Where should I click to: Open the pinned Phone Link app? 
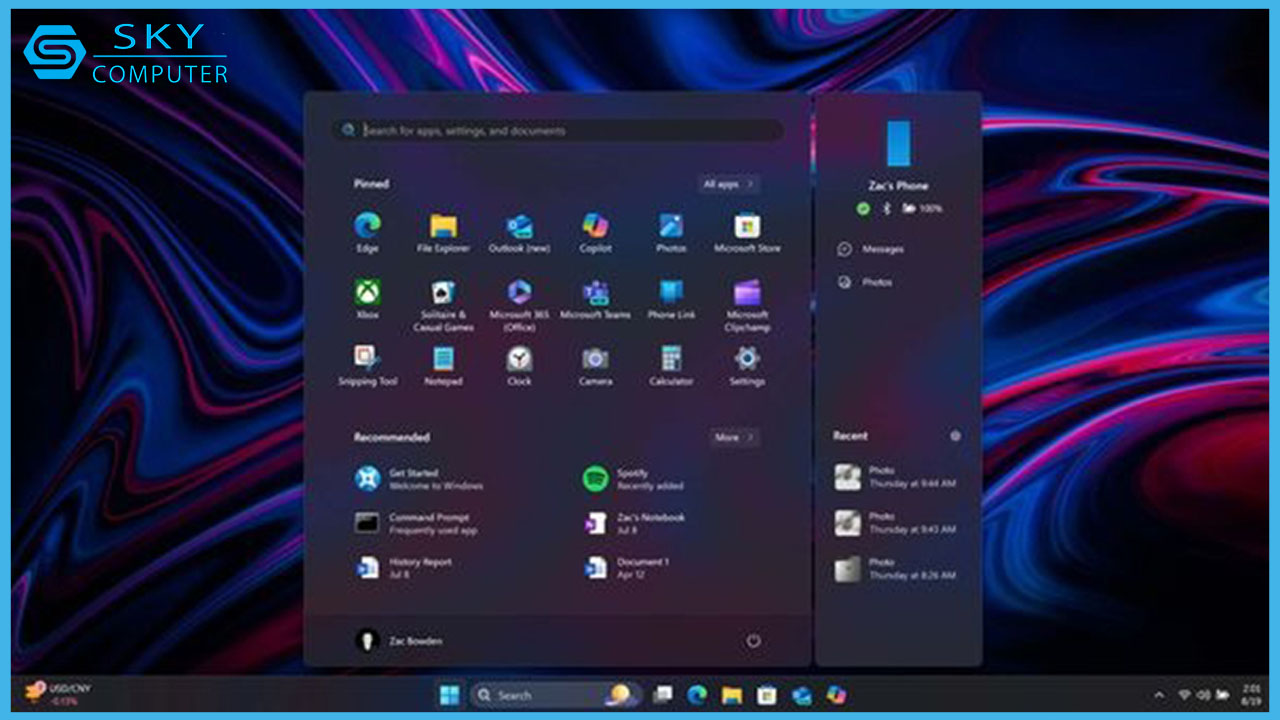coord(671,299)
